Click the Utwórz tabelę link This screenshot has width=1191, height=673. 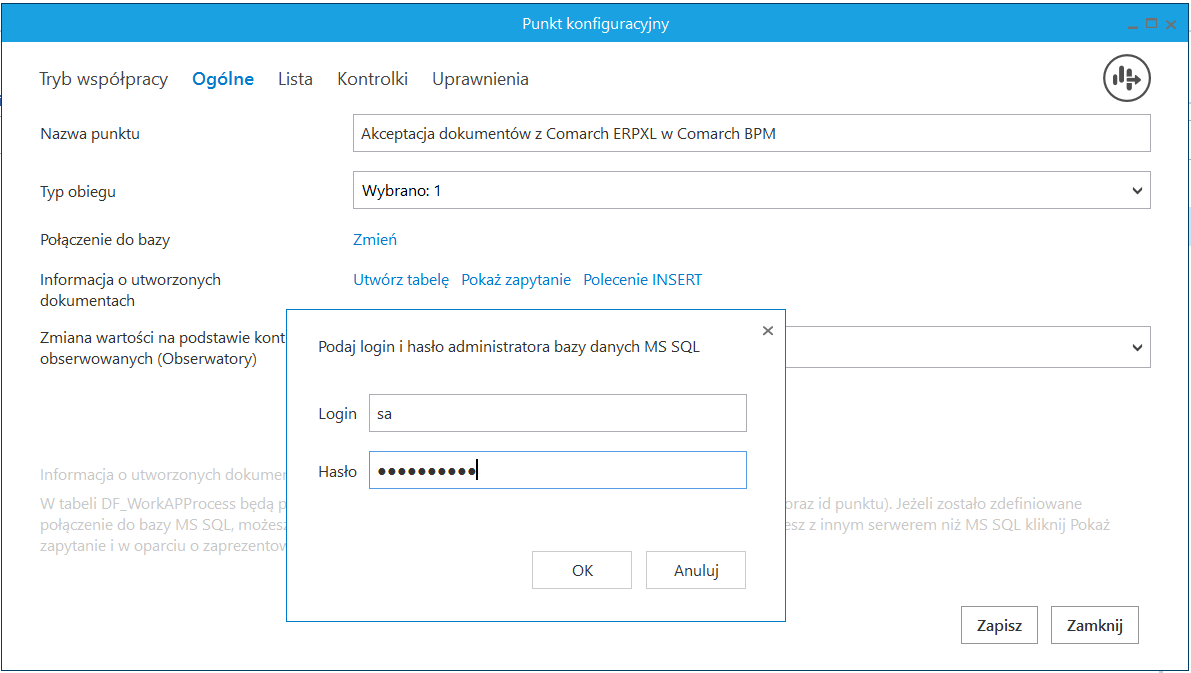tap(401, 280)
